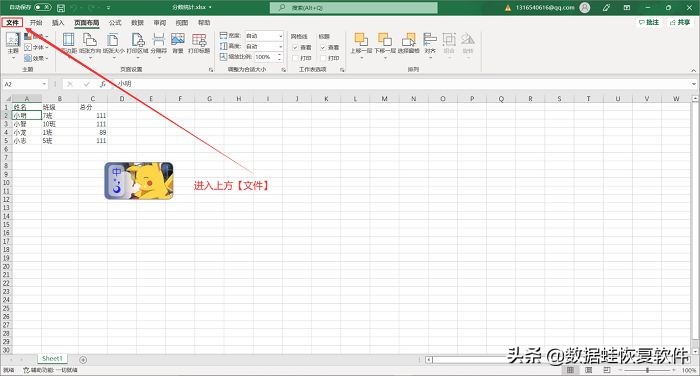Toggle the AutoSave switch
The height and width of the screenshot is (376, 700).
pos(42,7)
